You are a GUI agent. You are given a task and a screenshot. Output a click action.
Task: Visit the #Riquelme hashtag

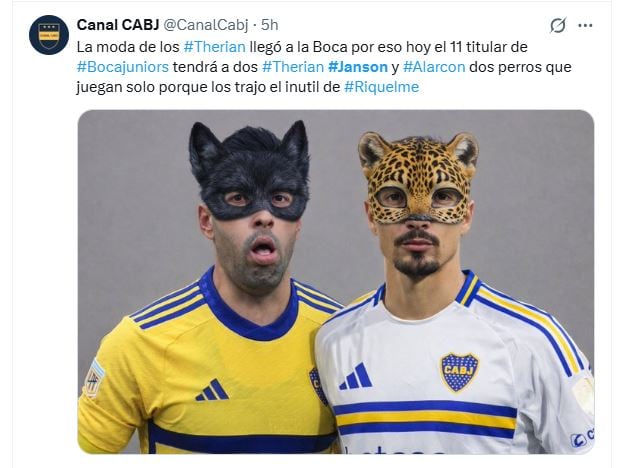coord(381,87)
